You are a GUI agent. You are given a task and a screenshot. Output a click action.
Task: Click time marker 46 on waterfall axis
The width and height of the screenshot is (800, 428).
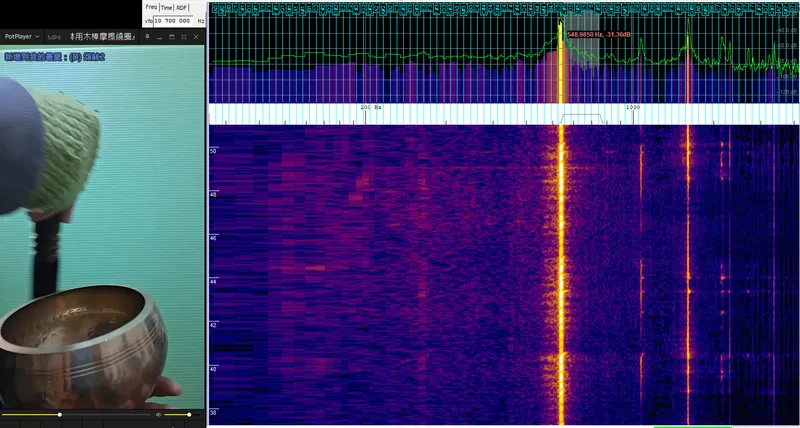[213, 238]
